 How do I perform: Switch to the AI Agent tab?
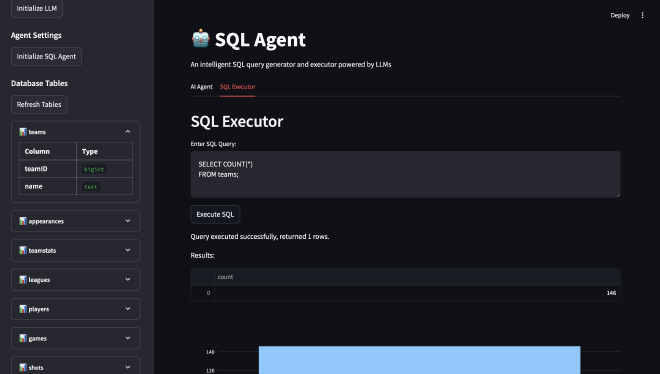202,87
